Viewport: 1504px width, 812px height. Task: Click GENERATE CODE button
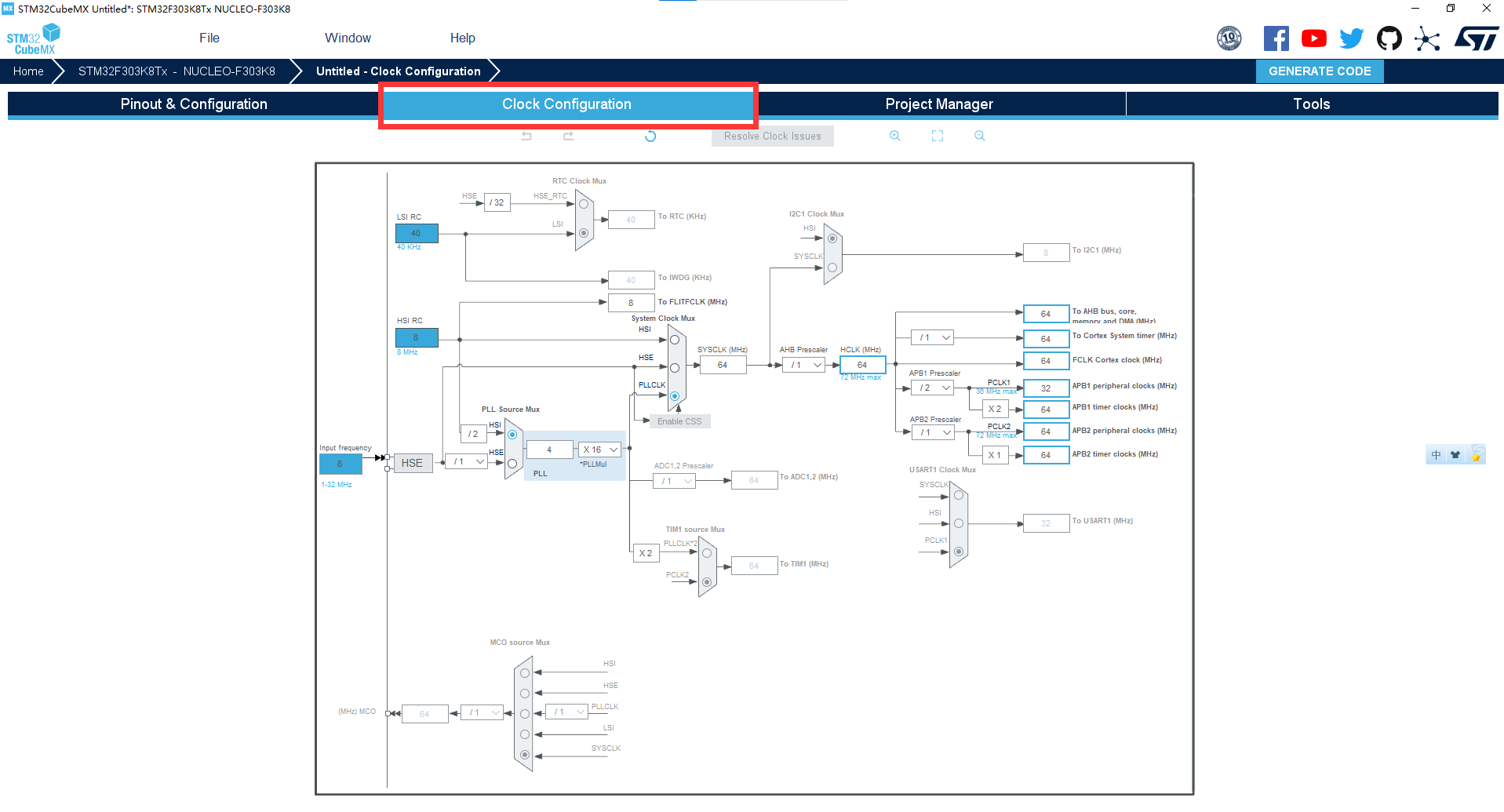pyautogui.click(x=1320, y=71)
